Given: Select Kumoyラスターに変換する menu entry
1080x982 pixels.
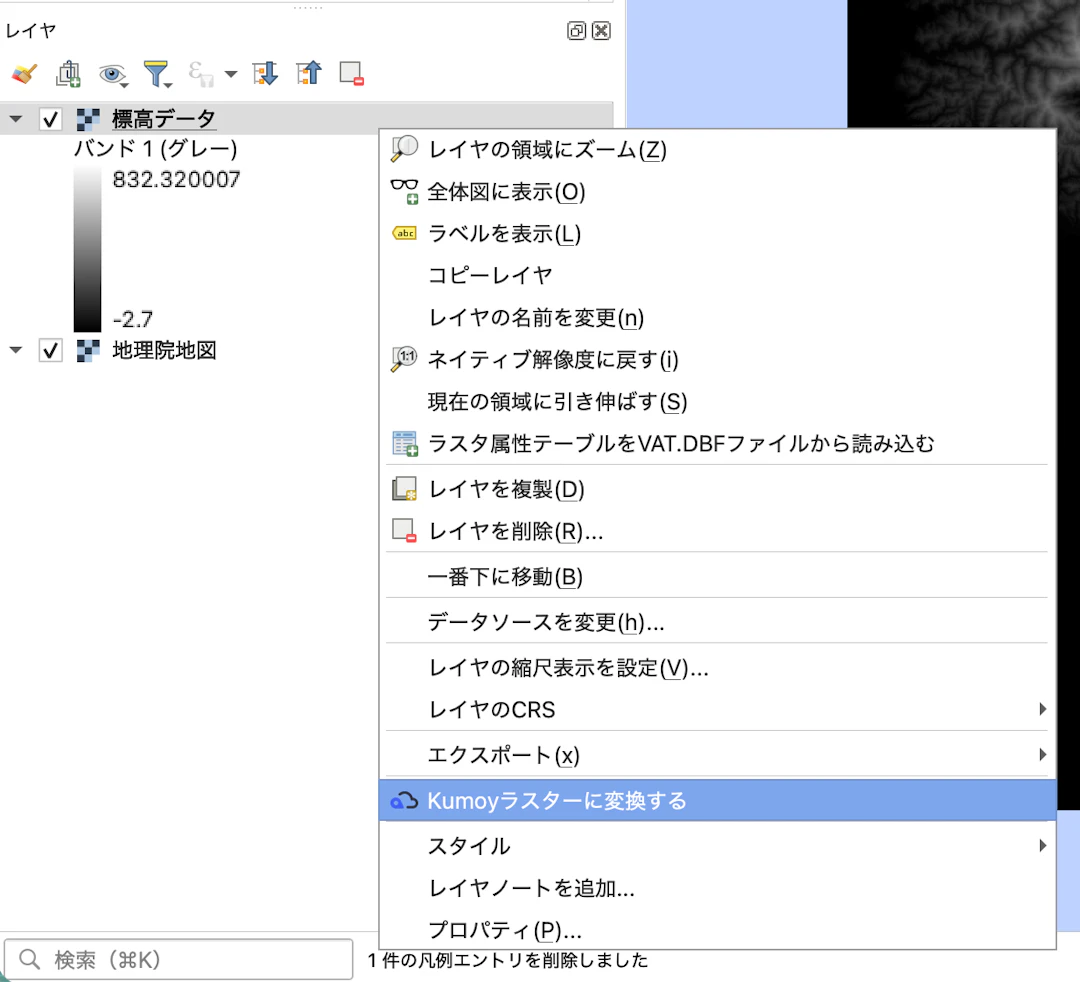Looking at the screenshot, I should point(717,800).
